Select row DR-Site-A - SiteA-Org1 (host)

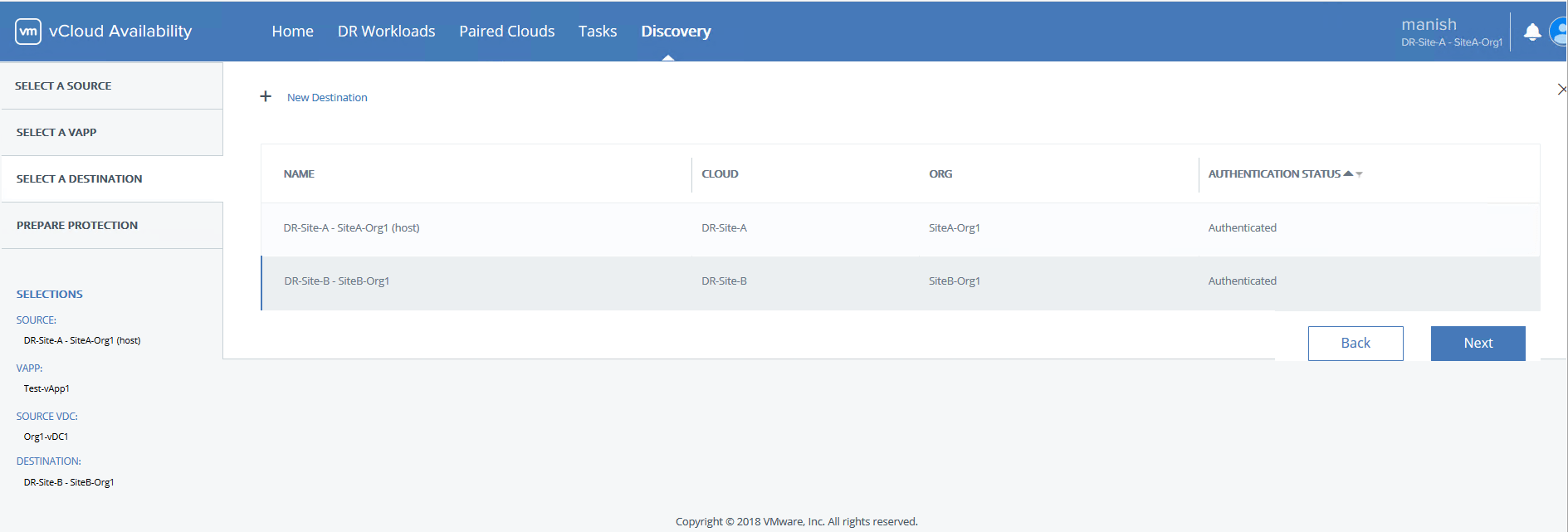(x=901, y=227)
